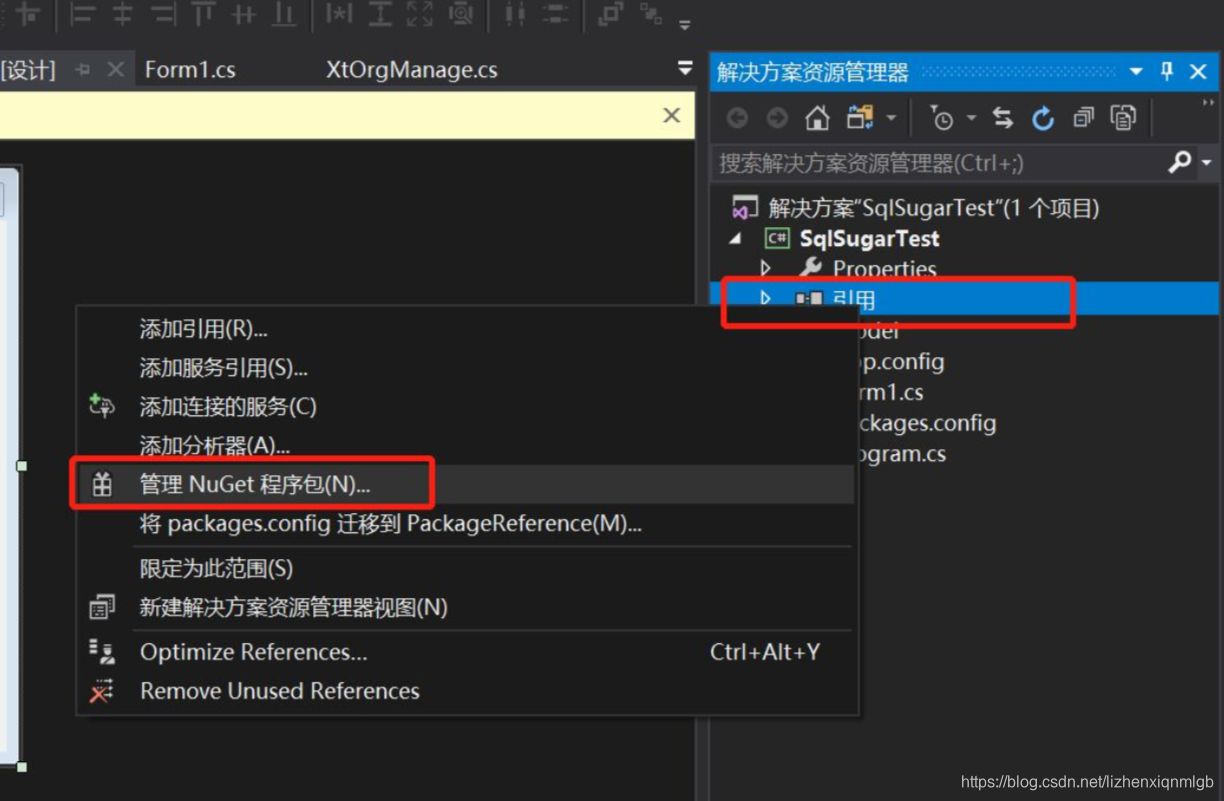The image size is (1224, 801).
Task: Click the Home icon in Solution Explorer toolbar
Action: [818, 118]
